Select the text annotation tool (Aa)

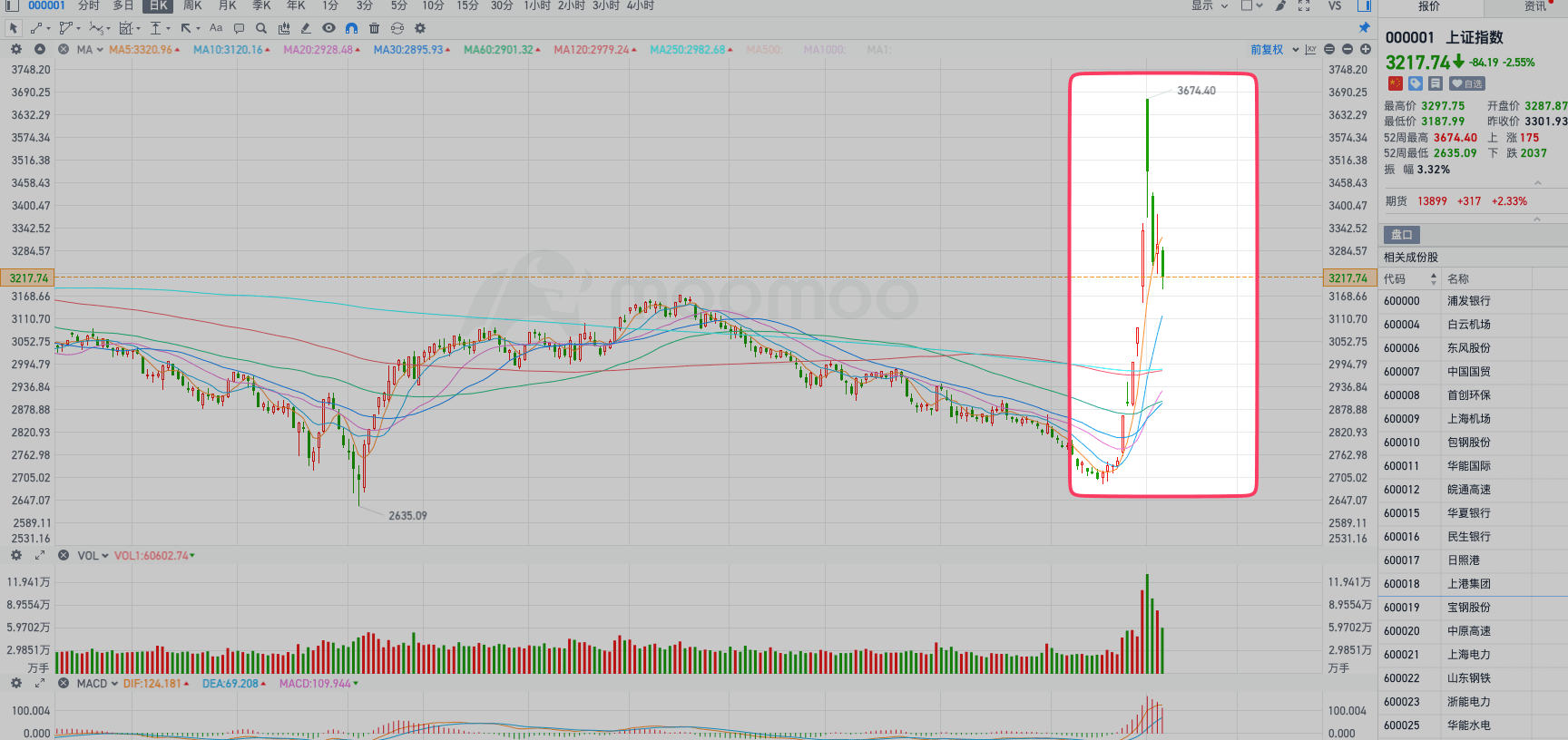(x=216, y=28)
